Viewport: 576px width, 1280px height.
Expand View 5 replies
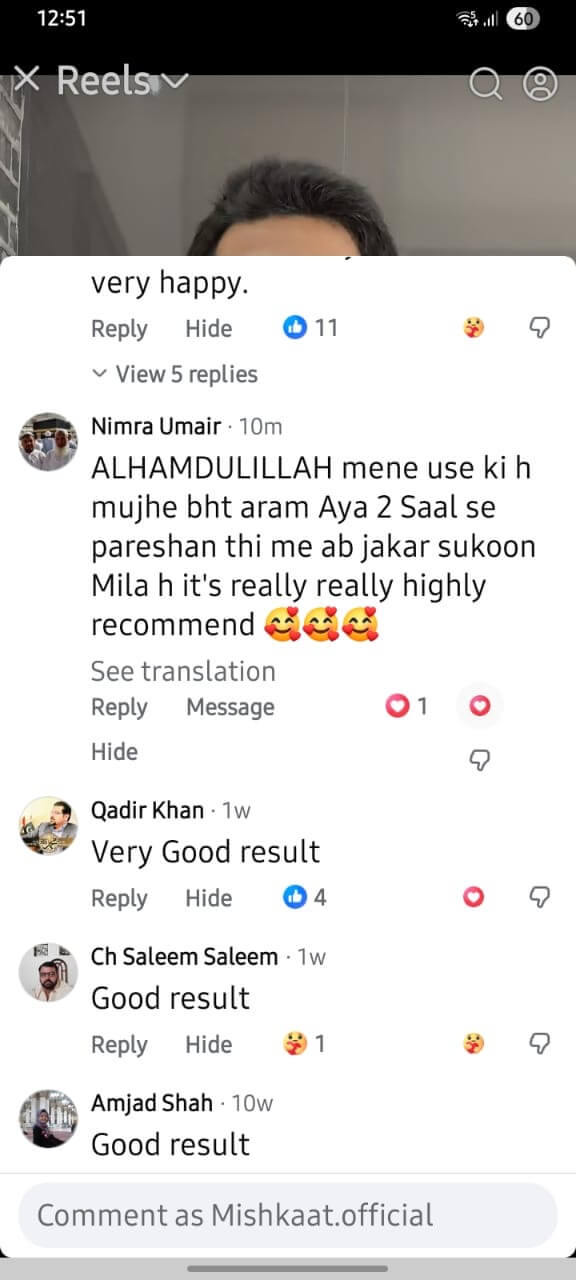click(174, 374)
